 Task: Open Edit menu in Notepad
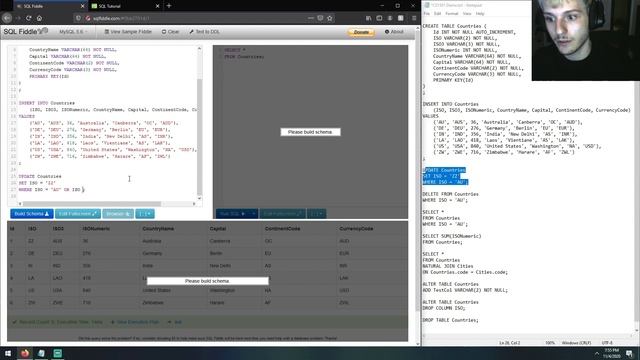pyautogui.click(x=438, y=13)
